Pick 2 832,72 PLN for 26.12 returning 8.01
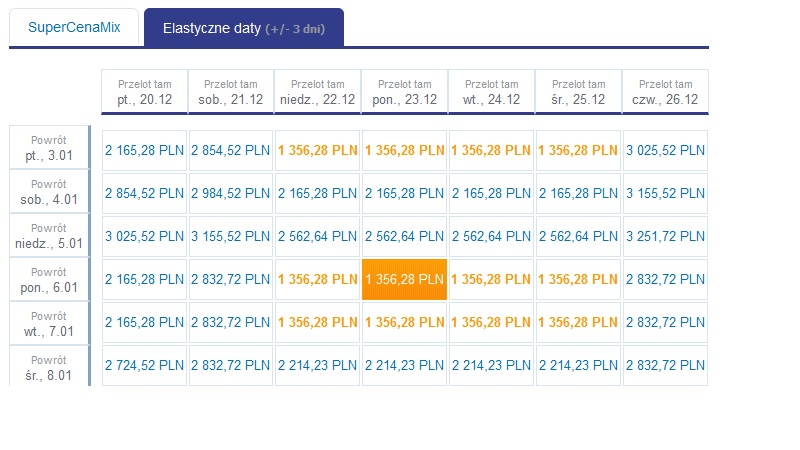Screen dimensions: 800x450 [x=665, y=365]
